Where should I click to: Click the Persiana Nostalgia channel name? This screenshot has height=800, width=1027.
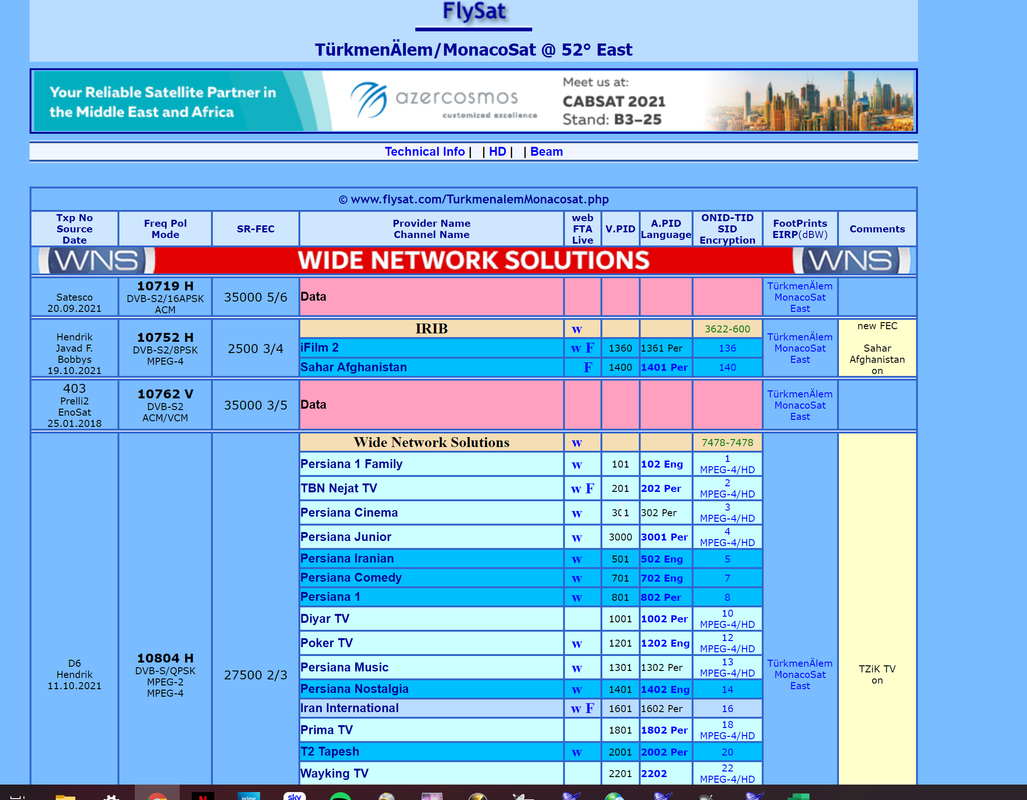354,689
